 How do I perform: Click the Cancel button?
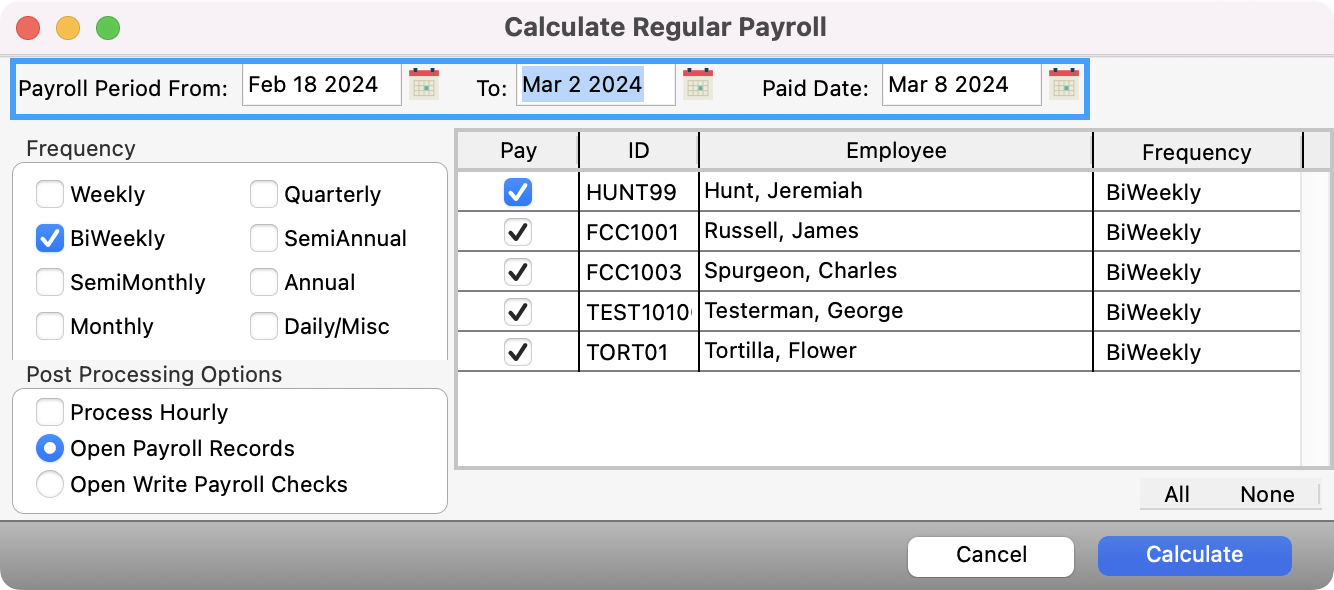990,555
